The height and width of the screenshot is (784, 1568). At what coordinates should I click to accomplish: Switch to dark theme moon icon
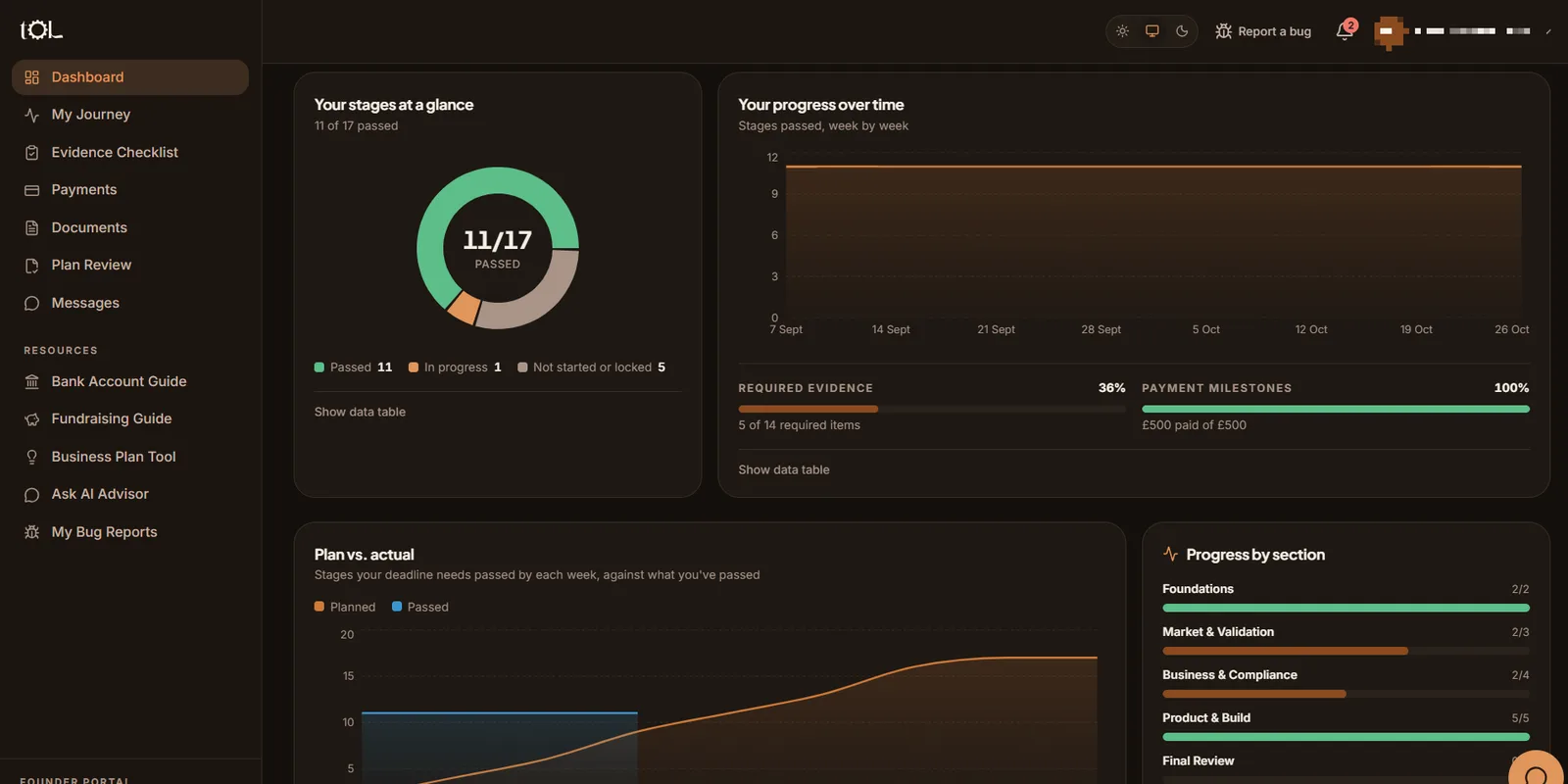tap(1182, 31)
